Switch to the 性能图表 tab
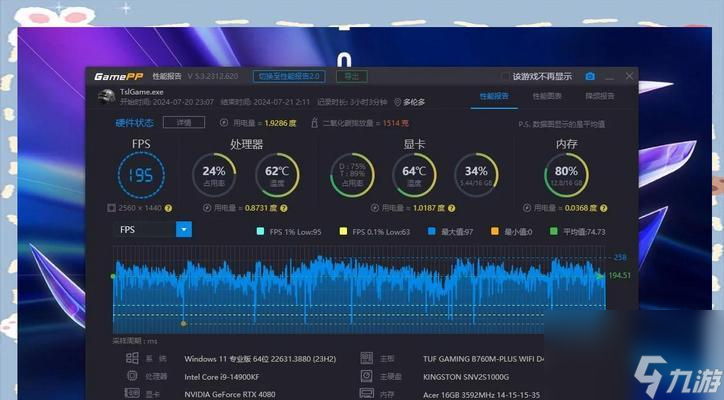The width and height of the screenshot is (724, 400). [547, 96]
